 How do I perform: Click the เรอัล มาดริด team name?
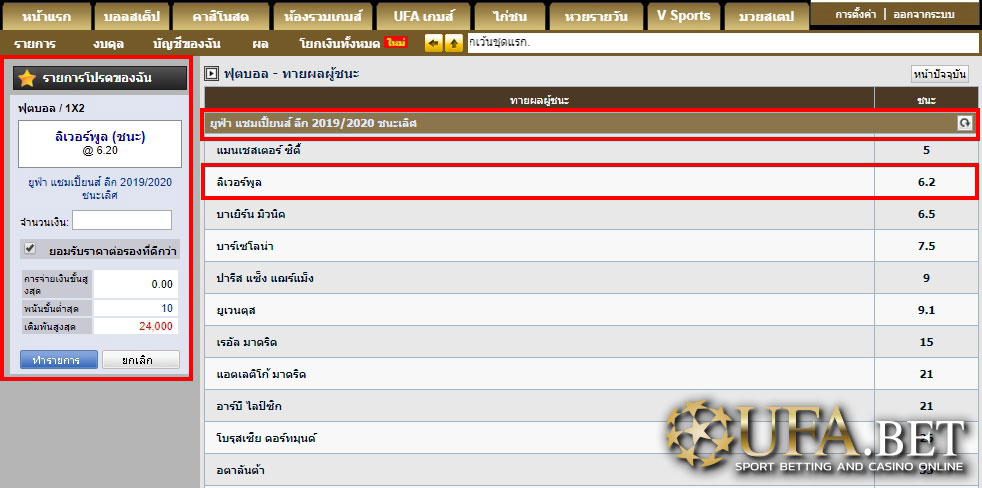(x=246, y=342)
